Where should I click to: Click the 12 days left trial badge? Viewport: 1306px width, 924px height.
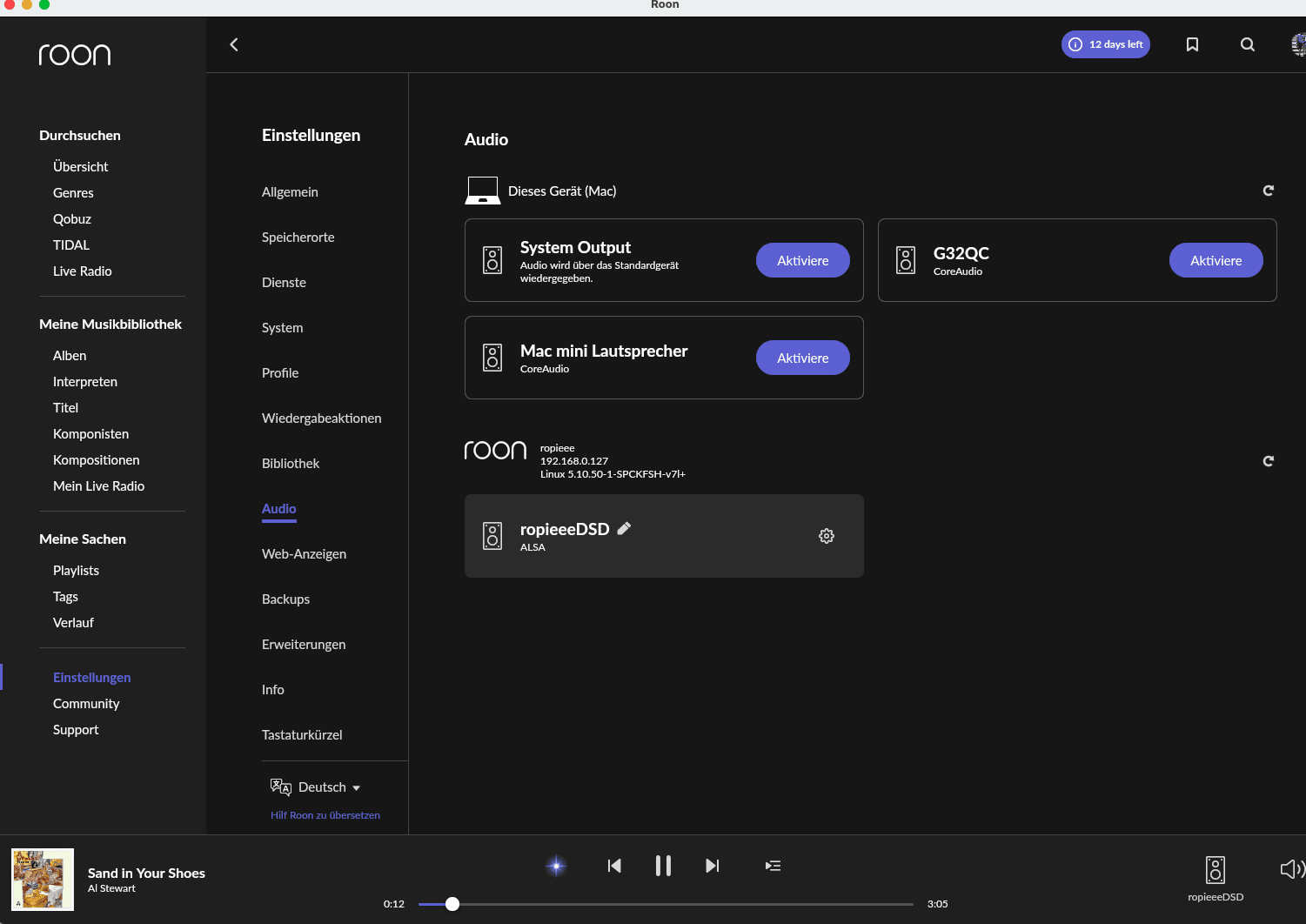point(1105,44)
